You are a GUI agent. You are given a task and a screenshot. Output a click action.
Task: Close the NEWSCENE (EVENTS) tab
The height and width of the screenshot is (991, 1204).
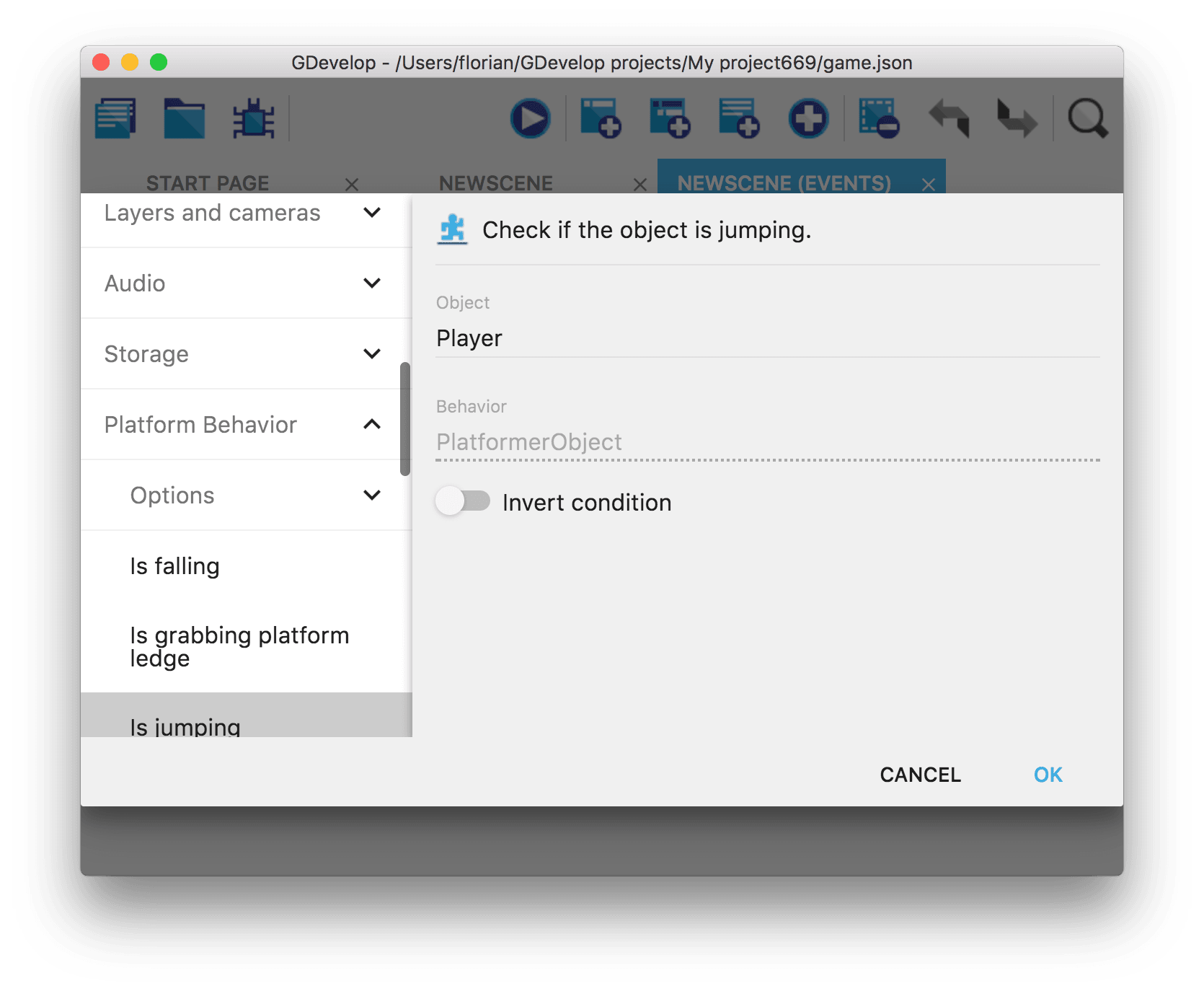coord(929,185)
